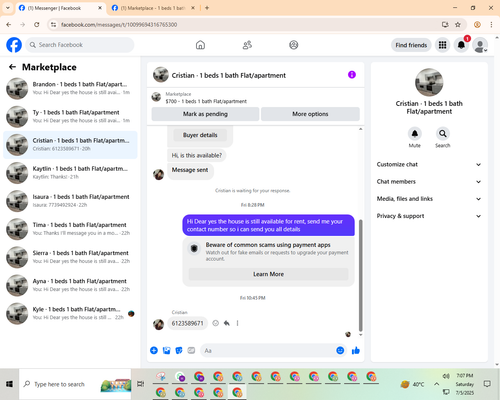Reload the page in the browser
The image size is (500, 400).
(37, 24)
